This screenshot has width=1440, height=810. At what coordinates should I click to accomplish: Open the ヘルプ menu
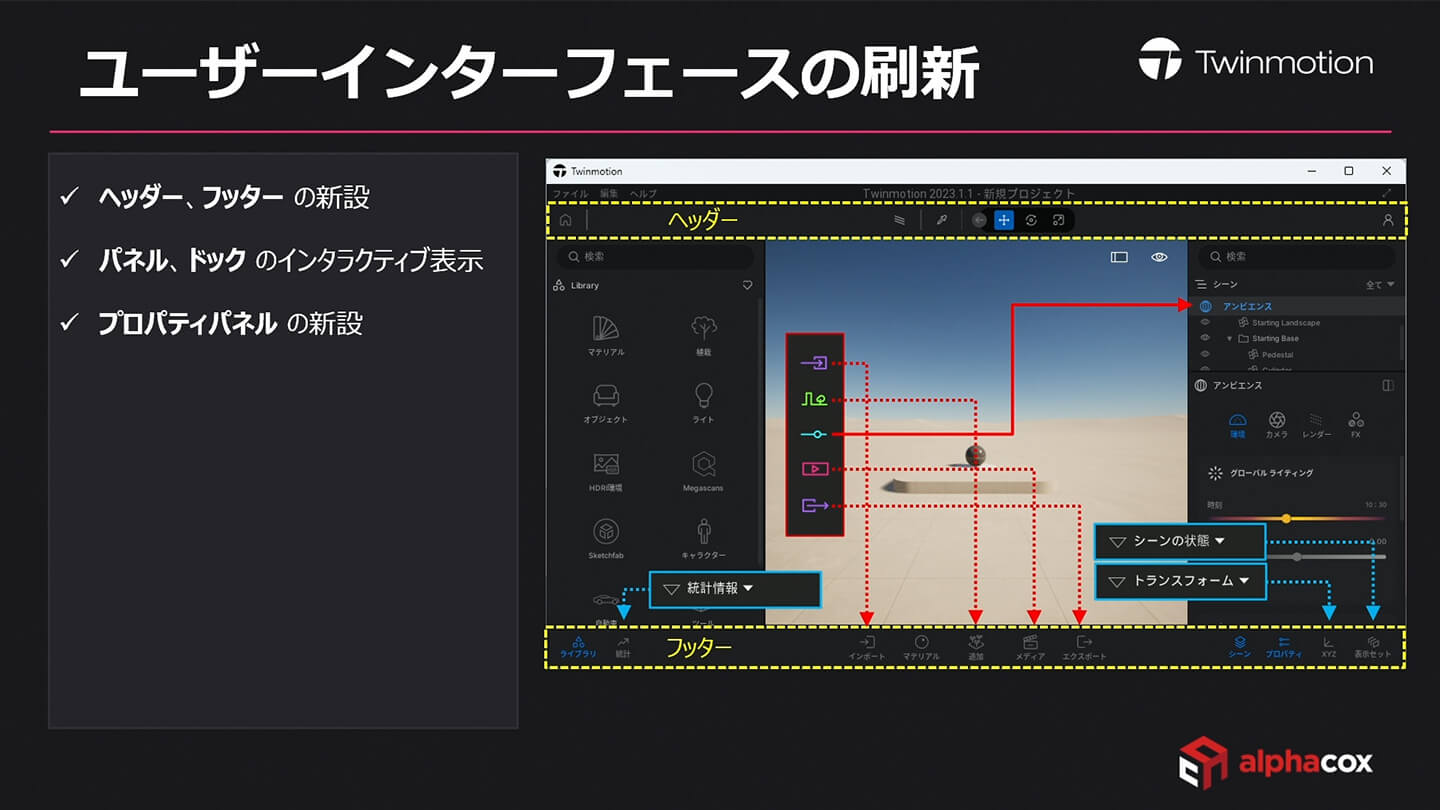pyautogui.click(x=643, y=193)
